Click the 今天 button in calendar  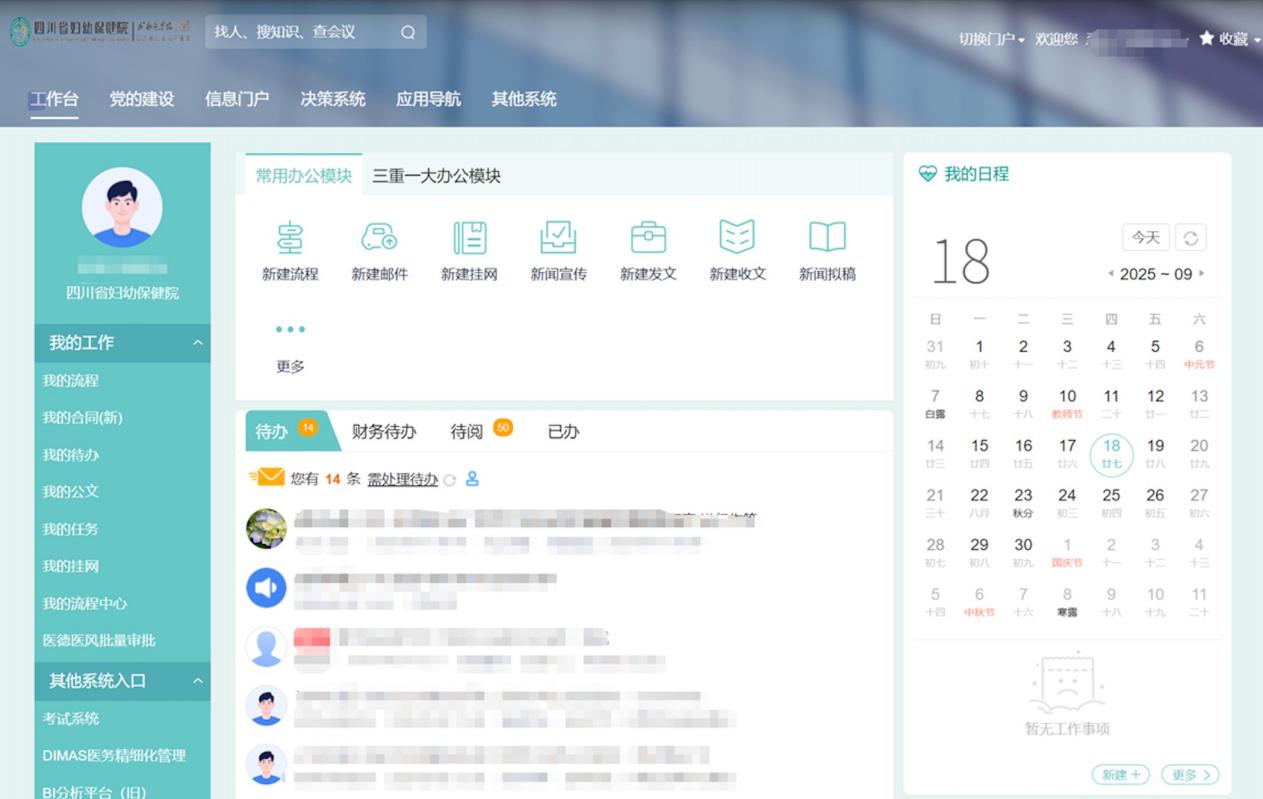[1145, 238]
